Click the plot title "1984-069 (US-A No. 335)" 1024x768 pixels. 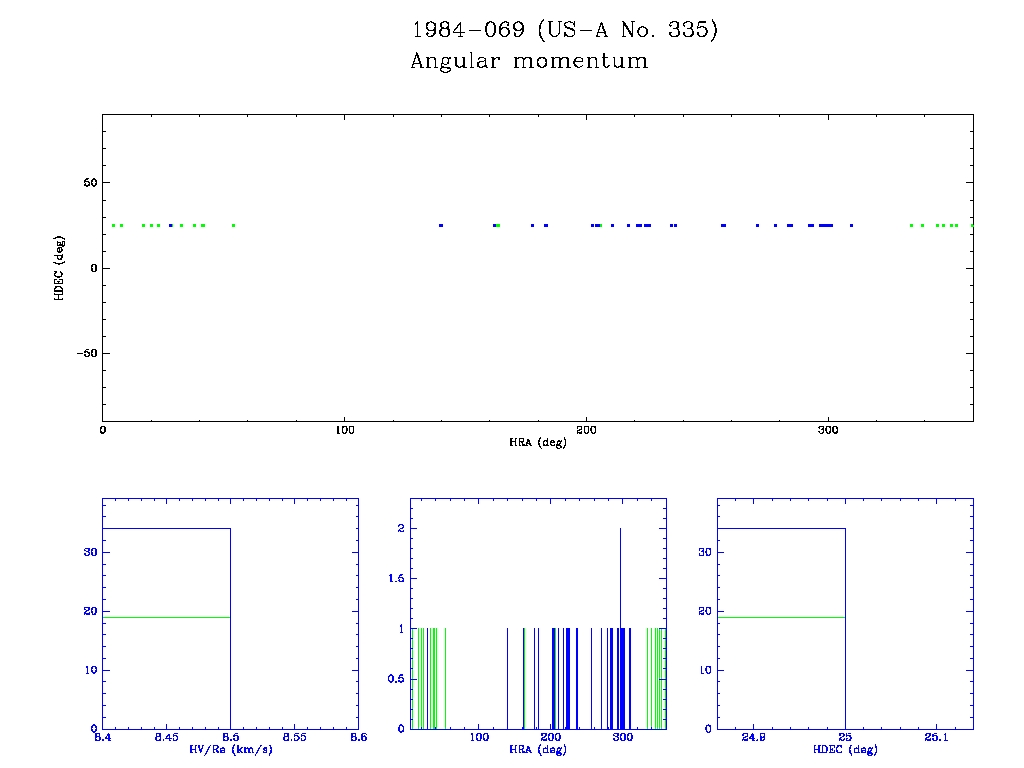[564, 30]
